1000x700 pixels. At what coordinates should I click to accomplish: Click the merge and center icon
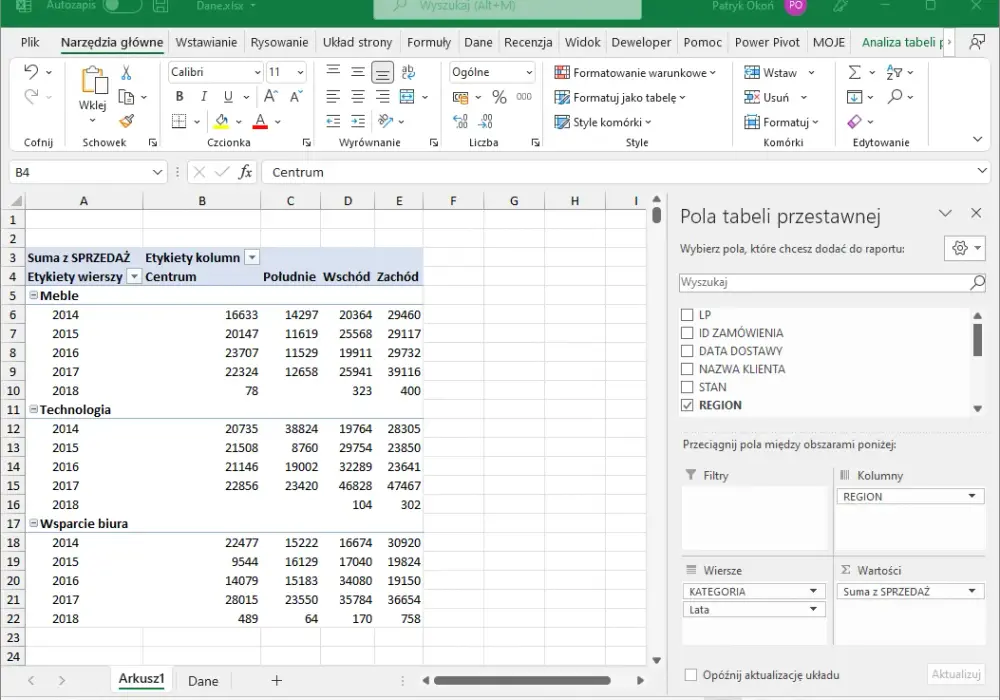407,97
